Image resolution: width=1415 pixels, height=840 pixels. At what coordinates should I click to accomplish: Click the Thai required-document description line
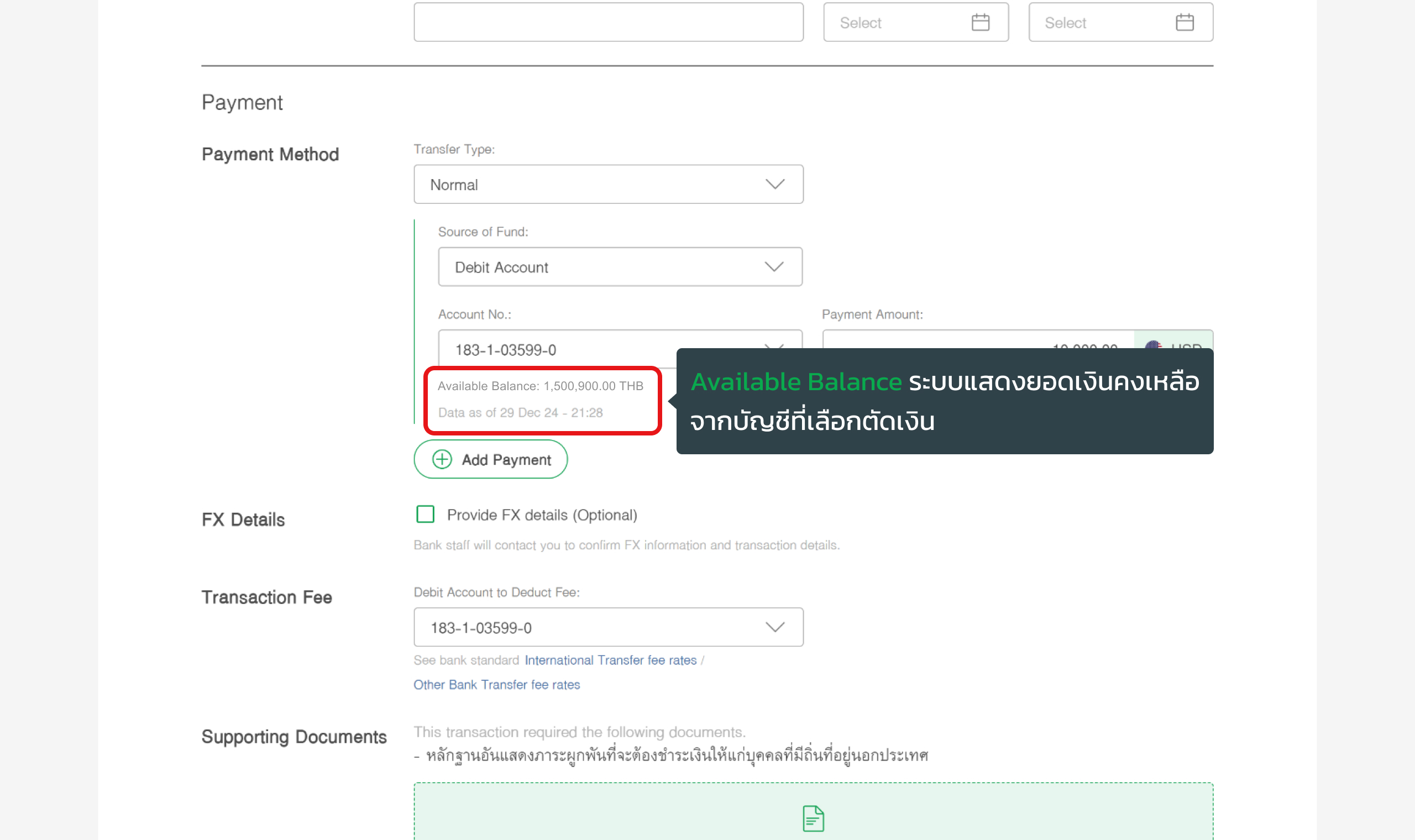click(x=670, y=756)
